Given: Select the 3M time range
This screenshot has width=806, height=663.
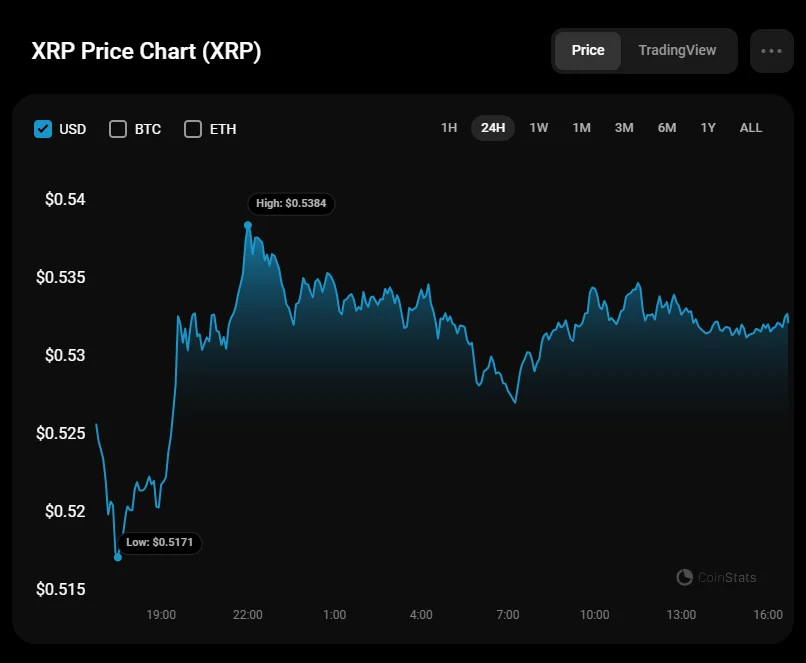Looking at the screenshot, I should tap(624, 128).
